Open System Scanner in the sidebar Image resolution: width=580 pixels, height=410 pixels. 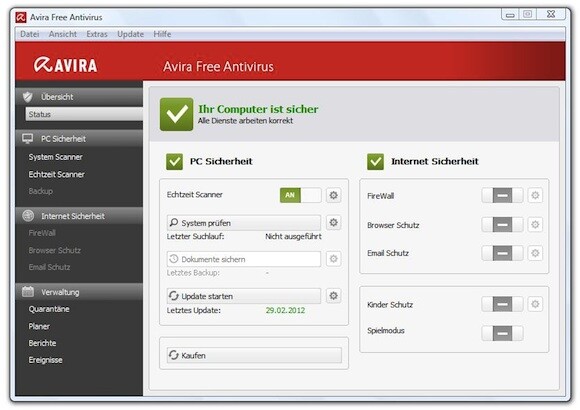[55, 157]
